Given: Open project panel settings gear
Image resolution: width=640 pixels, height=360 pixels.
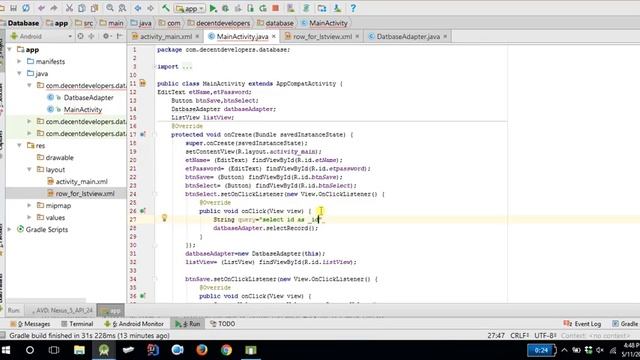Looking at the screenshot, I should point(106,36).
